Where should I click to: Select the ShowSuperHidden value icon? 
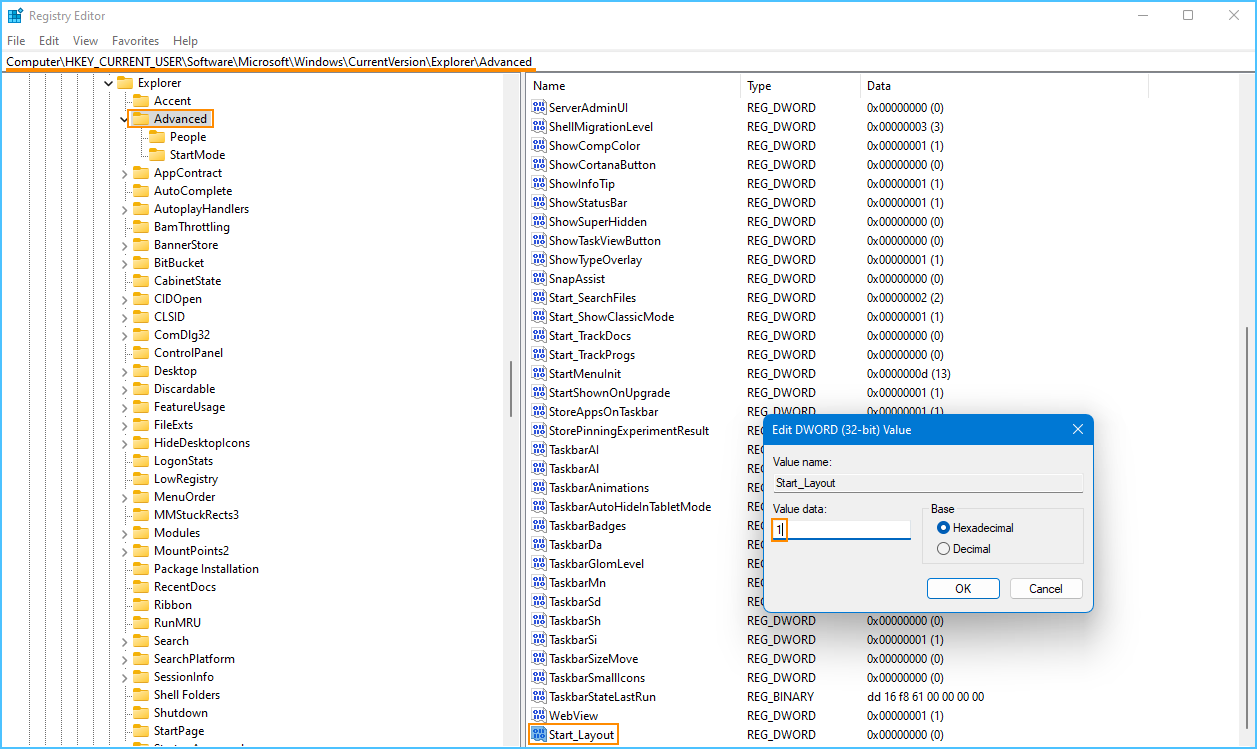pyautogui.click(x=539, y=222)
